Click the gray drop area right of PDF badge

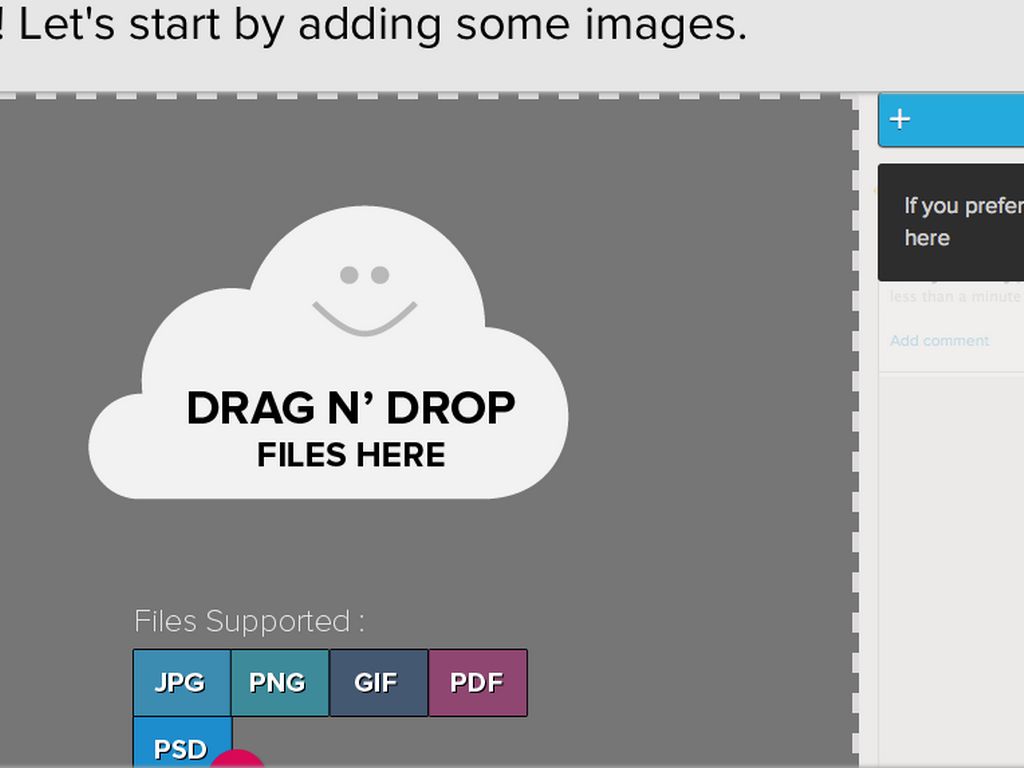[x=680, y=683]
